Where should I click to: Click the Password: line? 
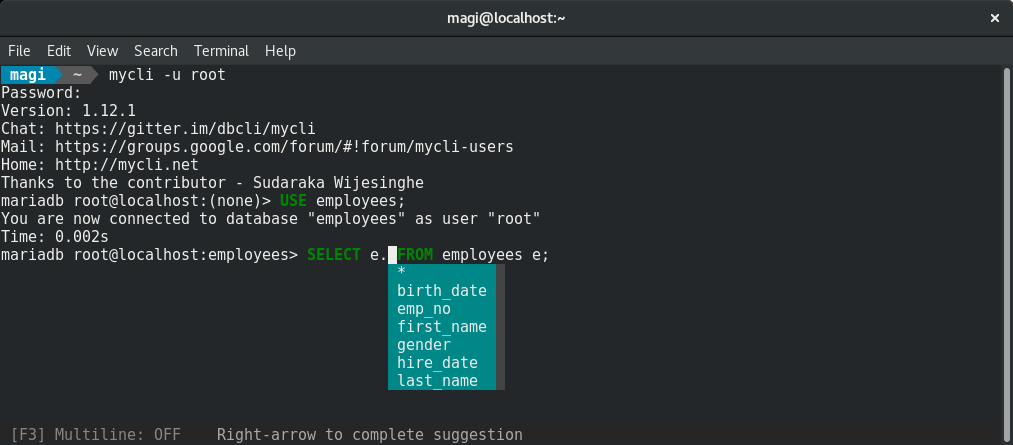tap(41, 92)
